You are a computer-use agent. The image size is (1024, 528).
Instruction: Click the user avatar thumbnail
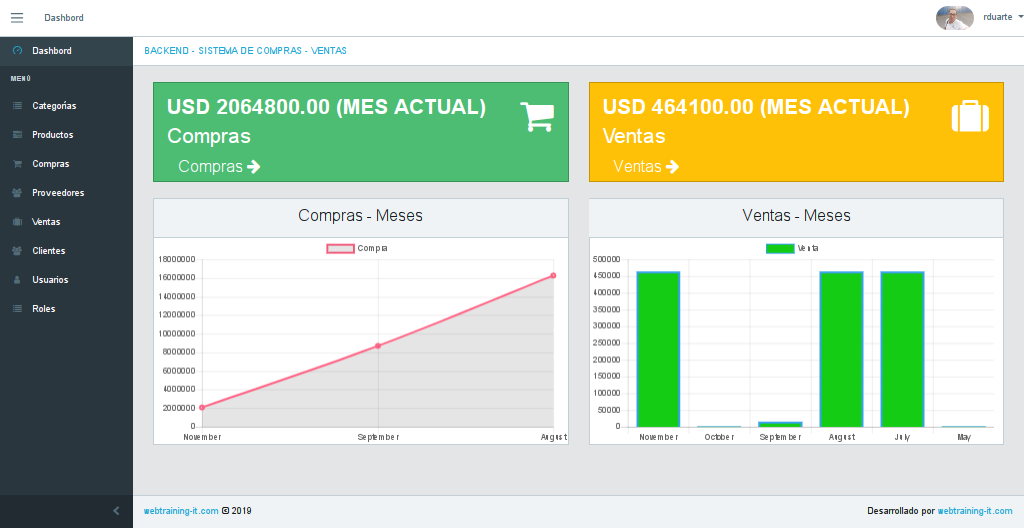pyautogui.click(x=954, y=18)
